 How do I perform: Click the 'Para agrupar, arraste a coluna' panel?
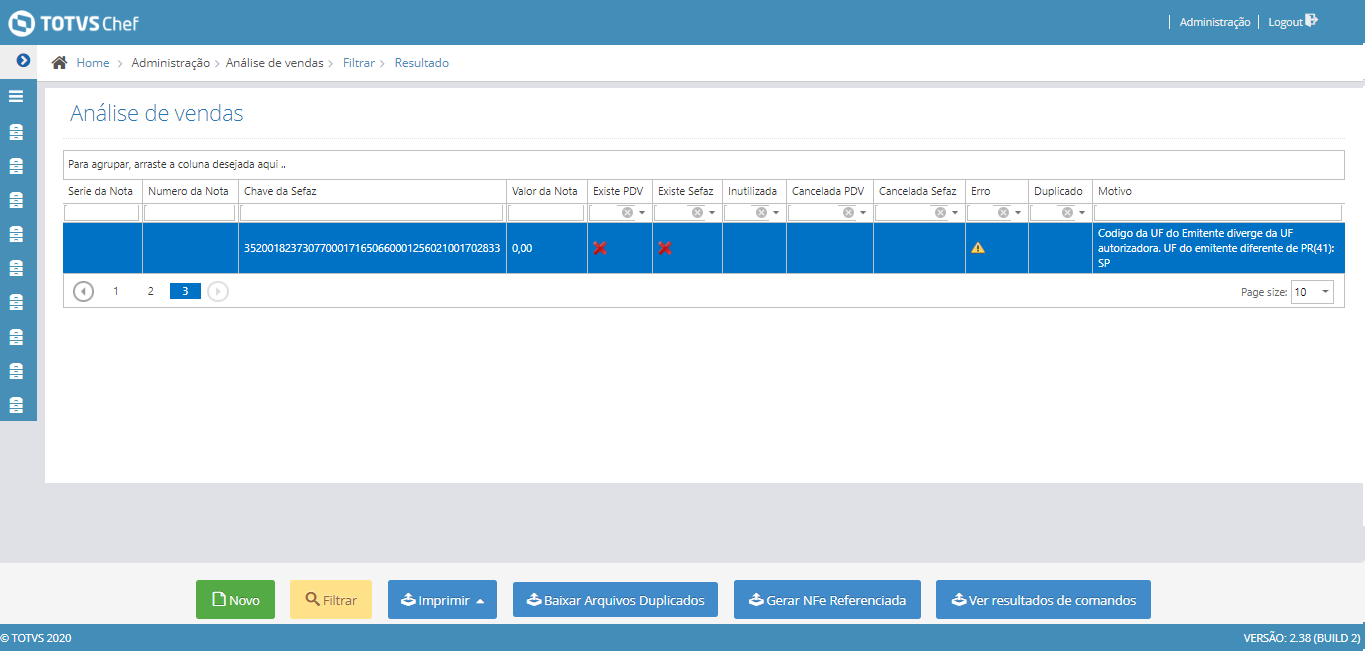point(704,164)
